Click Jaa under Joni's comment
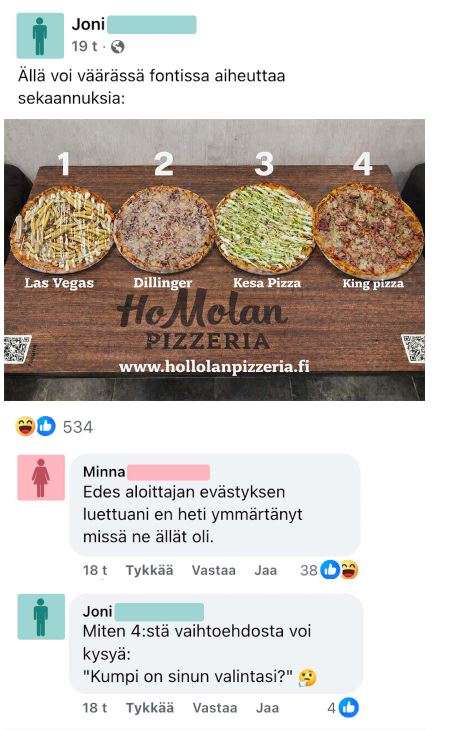 (x=267, y=708)
